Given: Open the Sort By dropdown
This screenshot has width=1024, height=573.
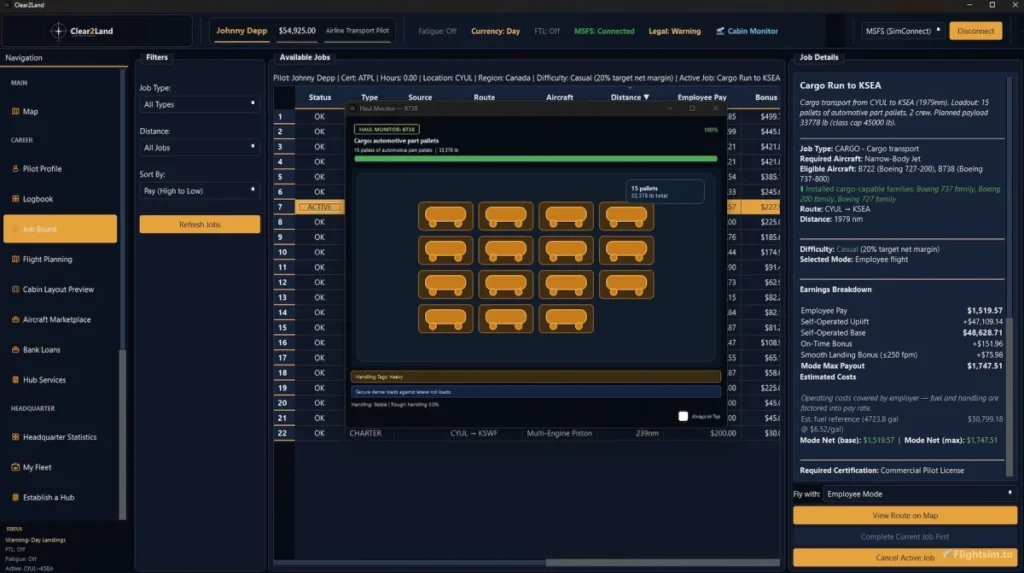Looking at the screenshot, I should [x=199, y=190].
